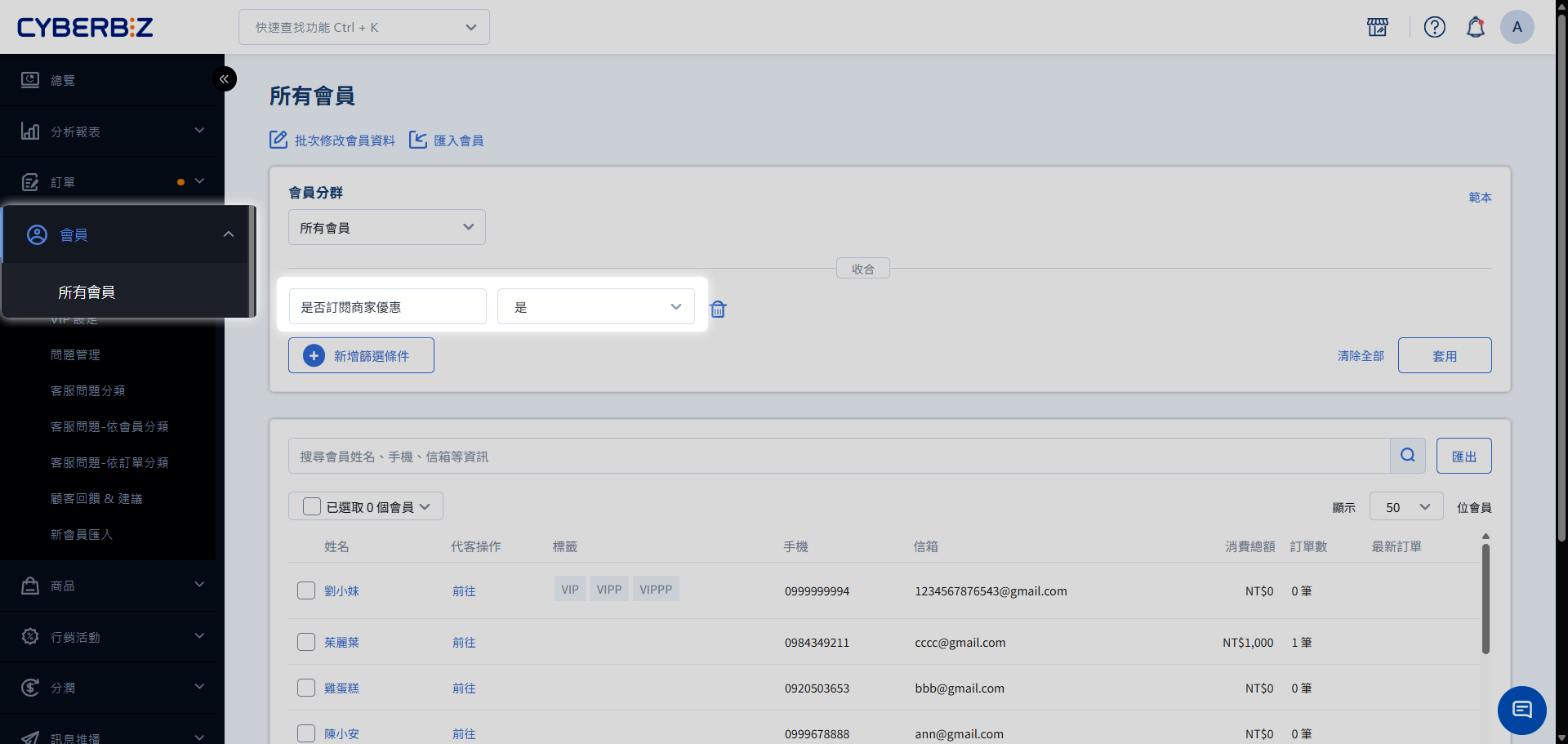
Task: Open the display count 50 dropdown
Action: tap(1405, 507)
